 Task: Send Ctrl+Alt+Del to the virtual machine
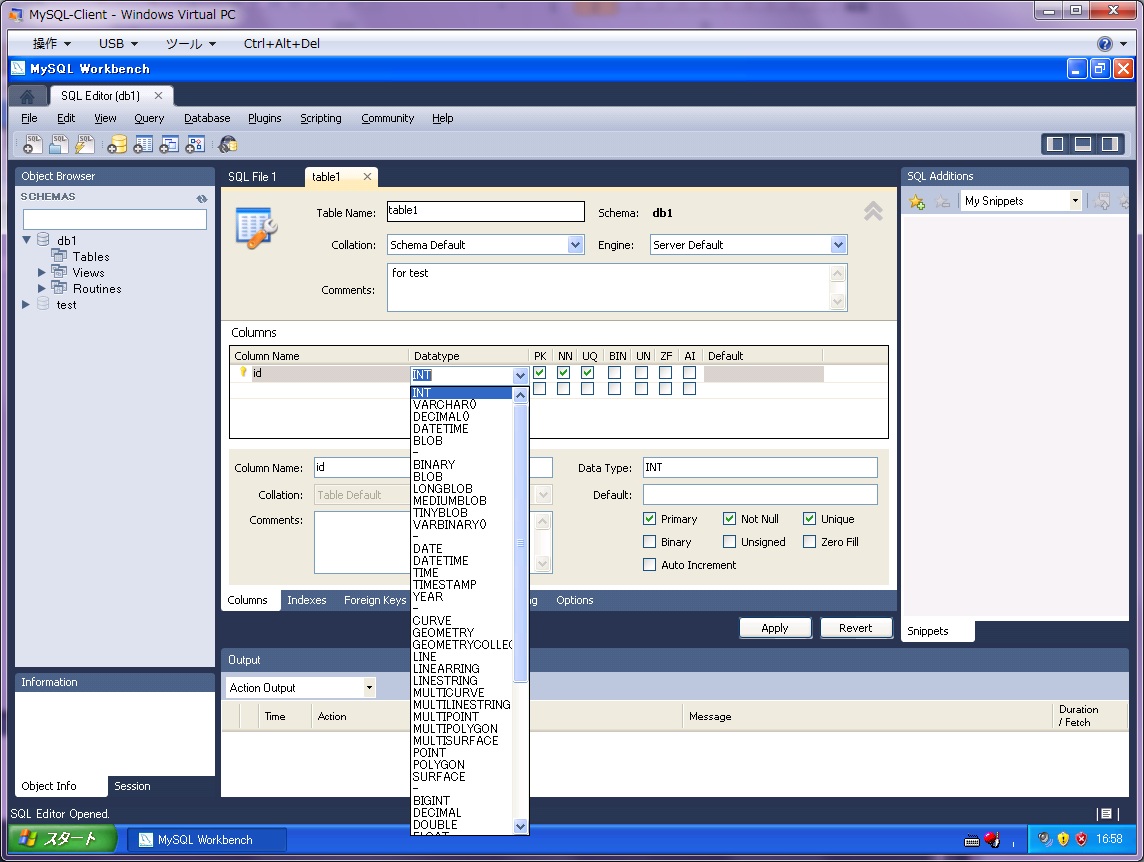coord(282,44)
